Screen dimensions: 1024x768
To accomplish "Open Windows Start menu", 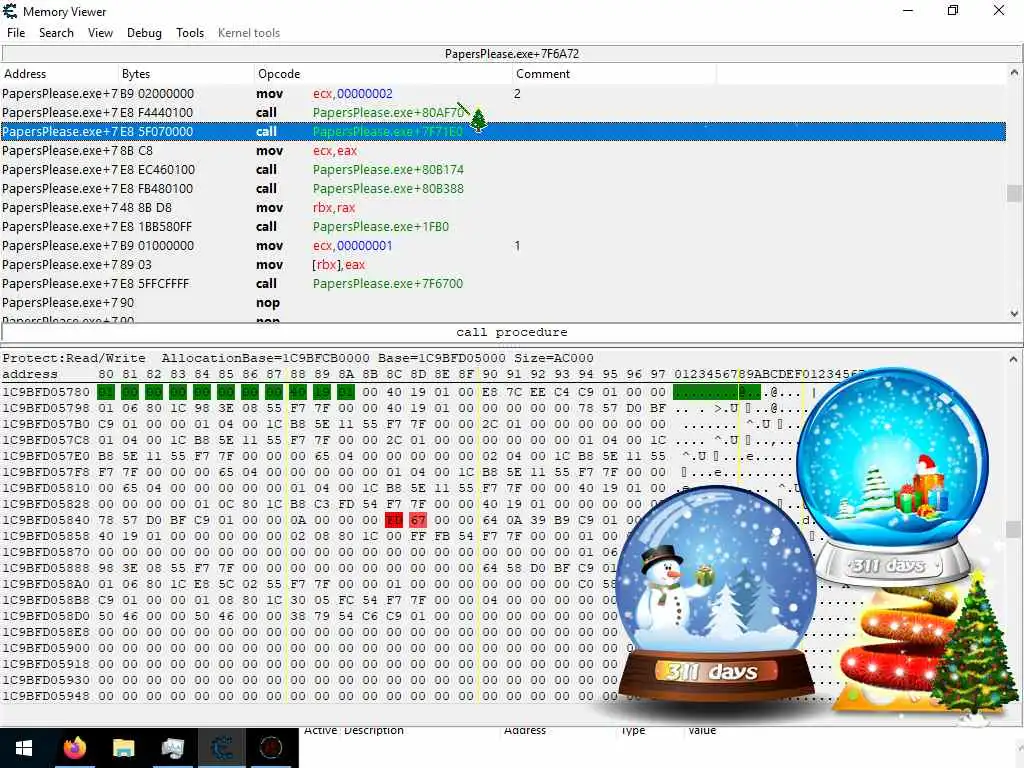I will coord(24,748).
